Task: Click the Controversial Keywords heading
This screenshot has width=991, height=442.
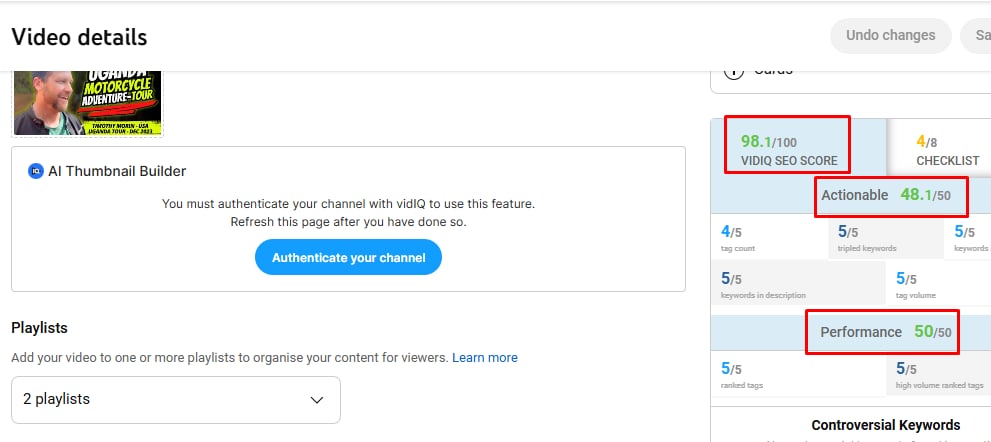Action: (x=885, y=425)
